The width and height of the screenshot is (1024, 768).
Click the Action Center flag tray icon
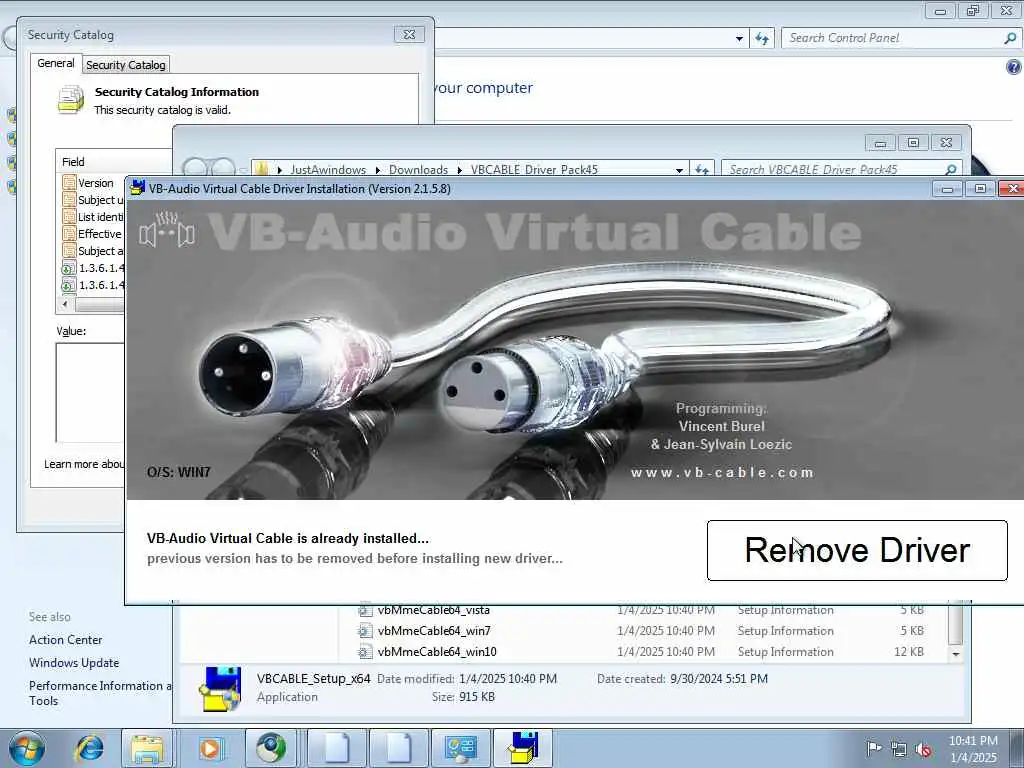tap(873, 748)
